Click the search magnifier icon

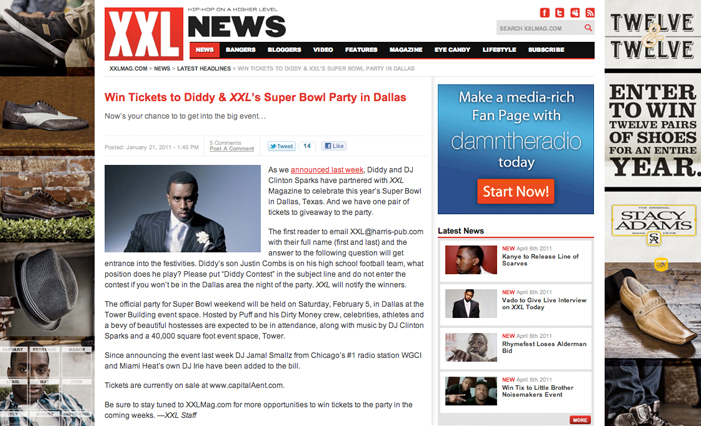tap(588, 28)
